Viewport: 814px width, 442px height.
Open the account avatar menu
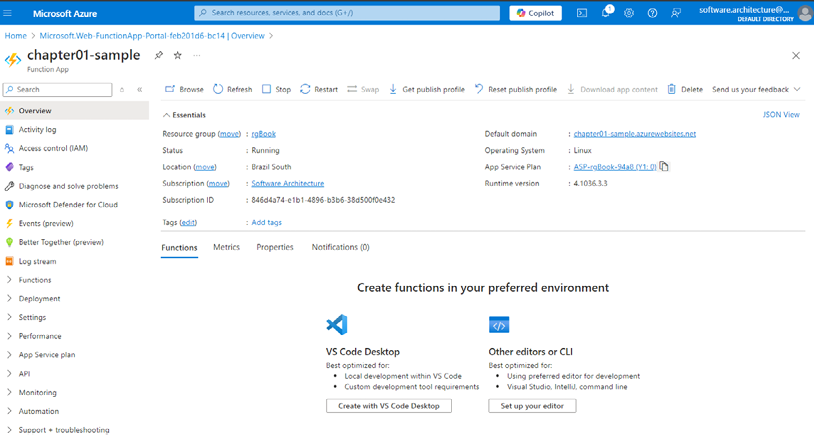pyautogui.click(x=805, y=13)
